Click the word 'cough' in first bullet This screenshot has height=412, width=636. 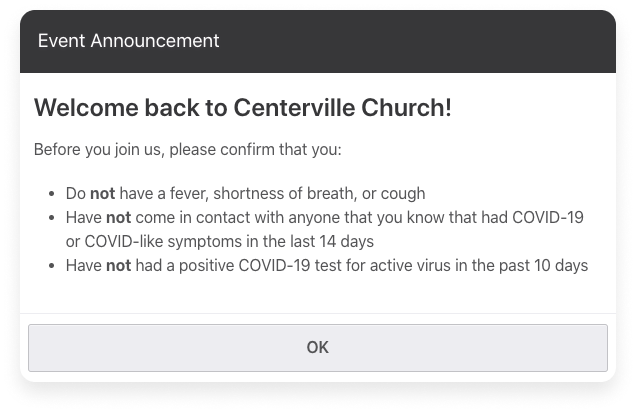[403, 194]
